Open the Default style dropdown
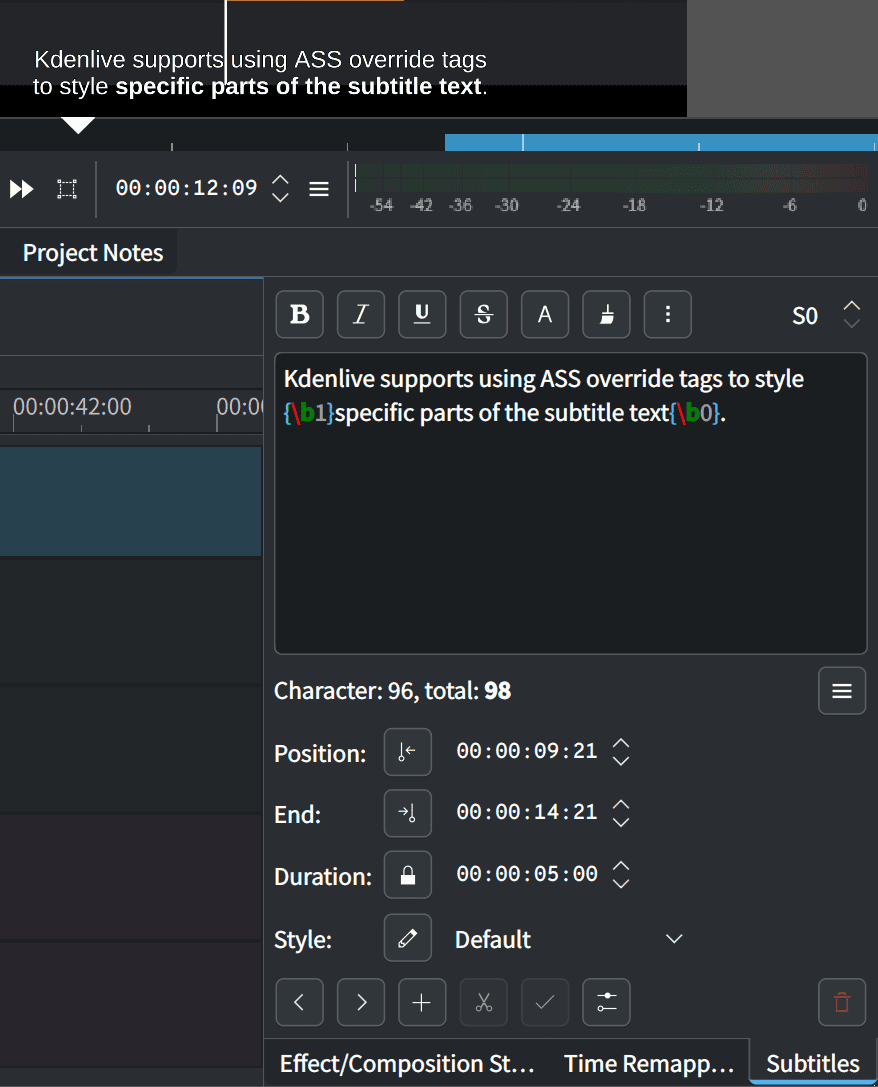This screenshot has height=1087, width=878. click(x=570, y=939)
